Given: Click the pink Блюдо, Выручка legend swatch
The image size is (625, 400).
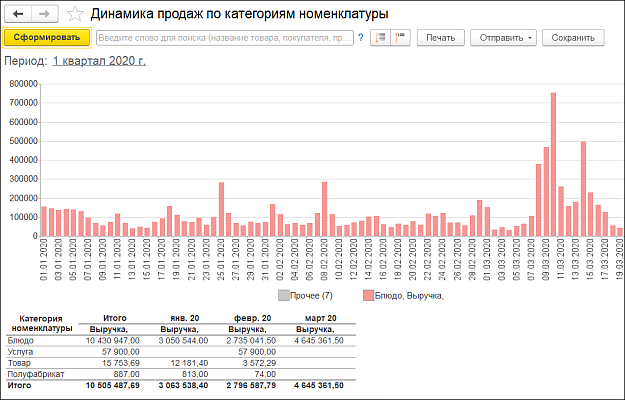Looking at the screenshot, I should (369, 296).
